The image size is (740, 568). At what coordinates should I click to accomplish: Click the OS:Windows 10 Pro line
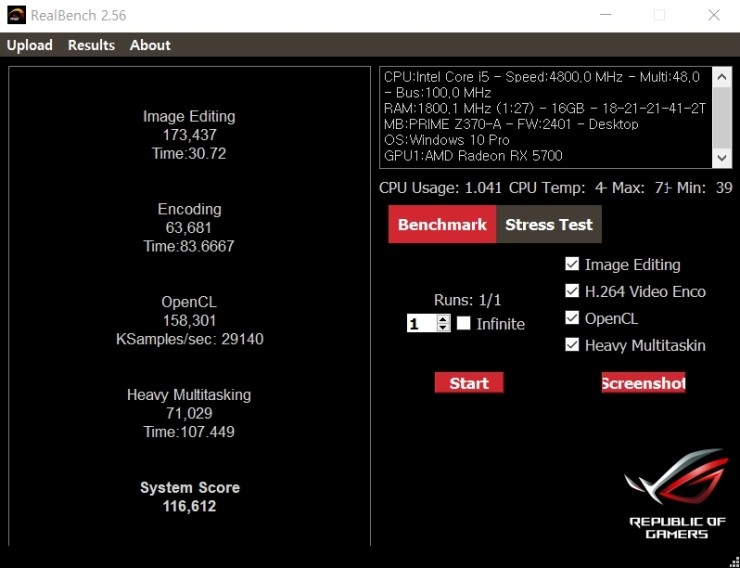446,140
